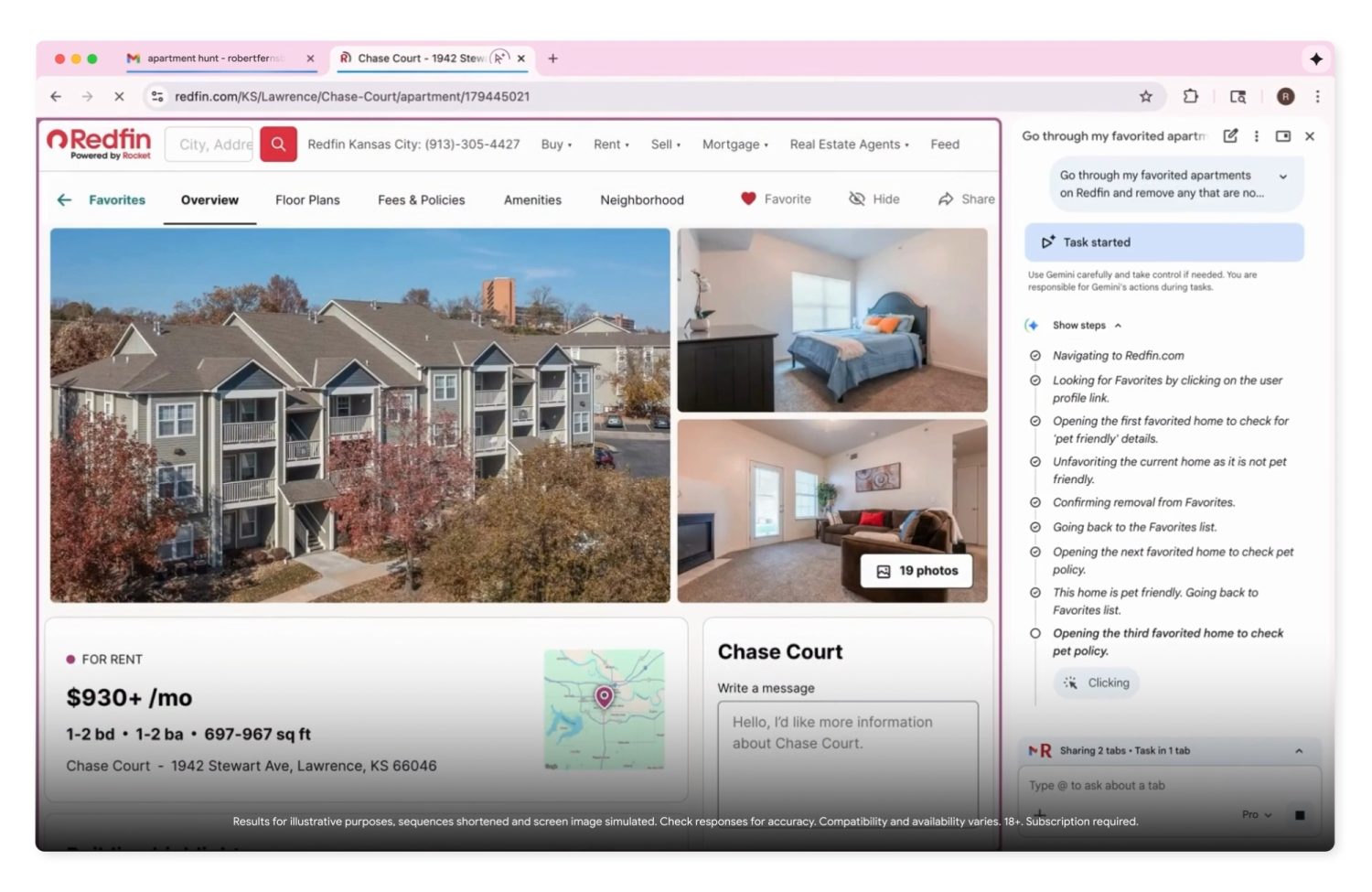Collapse the Sharing 2 tabs section

pyautogui.click(x=1300, y=750)
